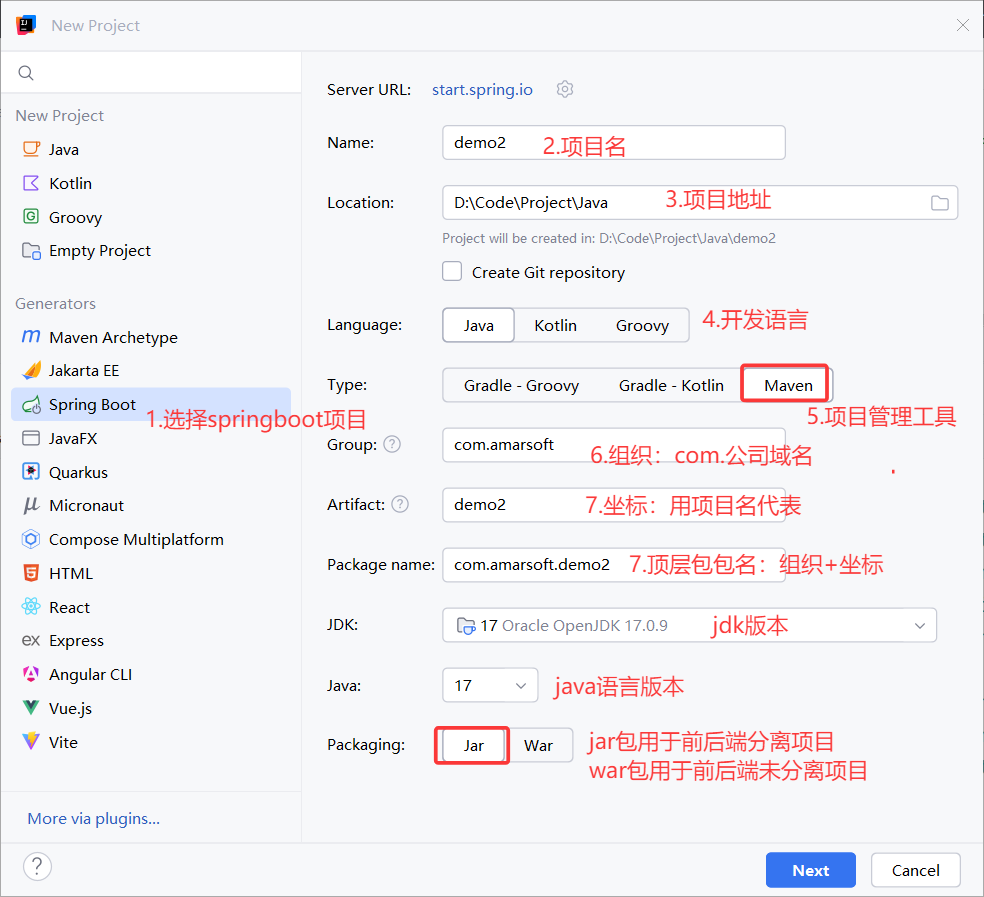Image resolution: width=984 pixels, height=897 pixels.
Task: Choose Maven Archetype generator icon
Action: click(31, 336)
